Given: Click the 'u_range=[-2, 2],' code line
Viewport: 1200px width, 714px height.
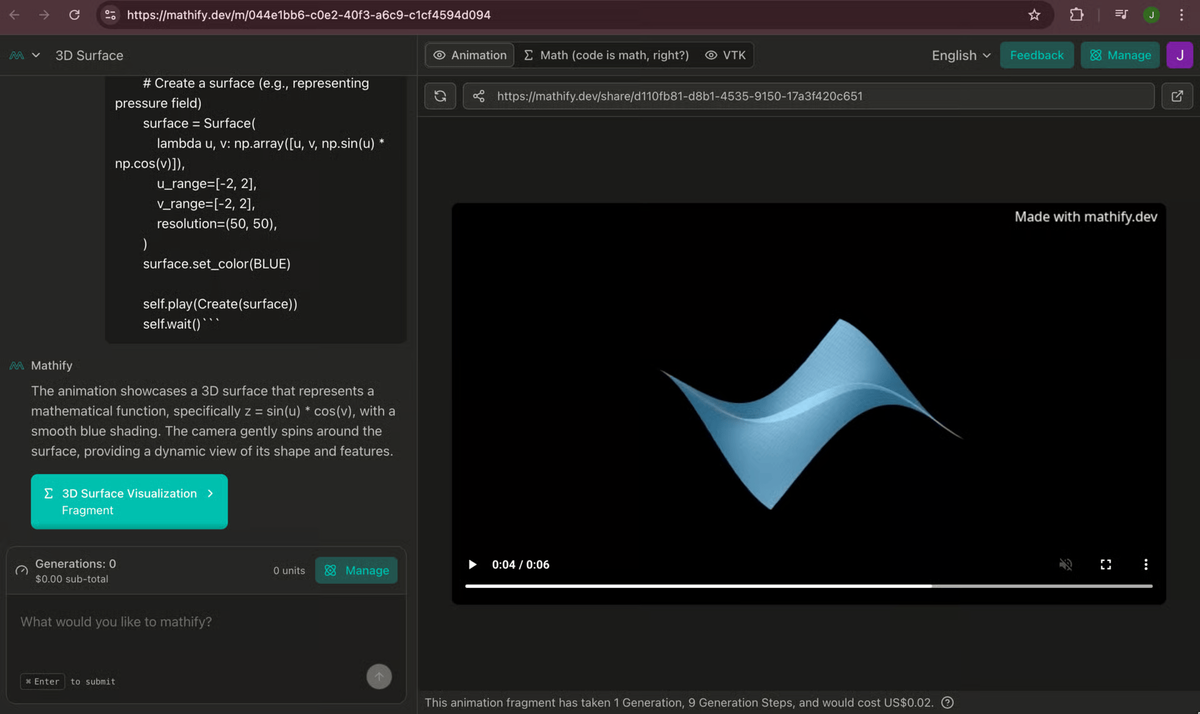Looking at the screenshot, I should (x=207, y=184).
